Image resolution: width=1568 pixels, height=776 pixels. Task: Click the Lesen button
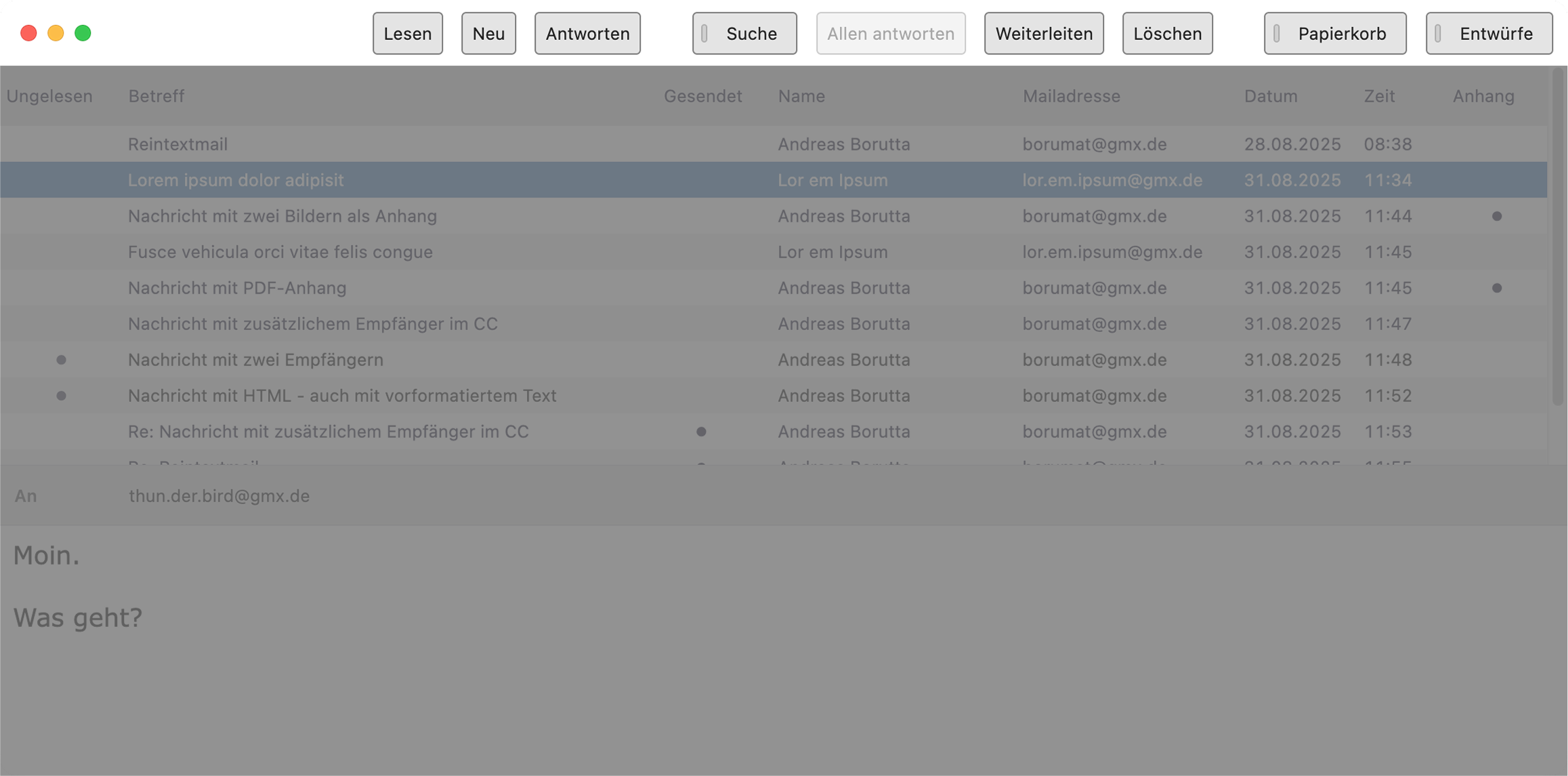click(x=407, y=33)
